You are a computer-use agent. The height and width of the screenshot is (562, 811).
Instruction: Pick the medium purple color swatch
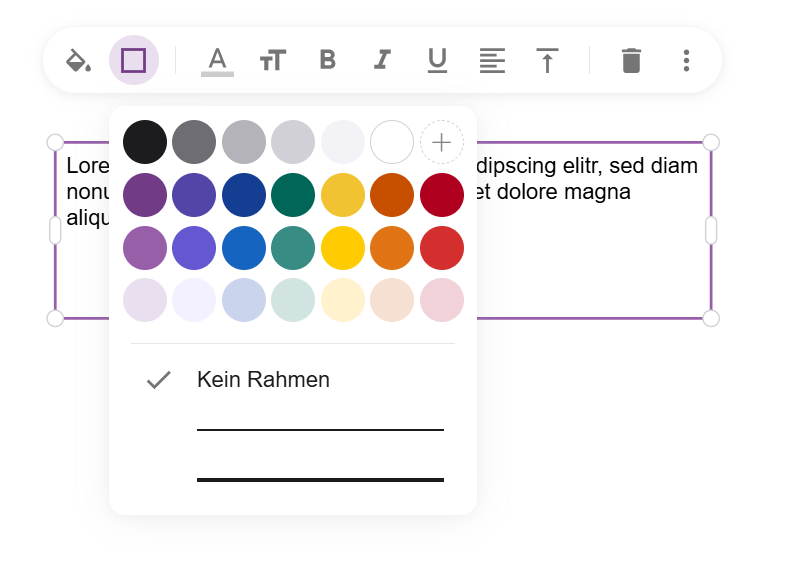point(145,248)
